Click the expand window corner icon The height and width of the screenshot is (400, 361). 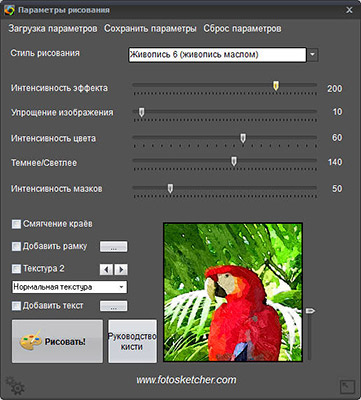pos(347,387)
